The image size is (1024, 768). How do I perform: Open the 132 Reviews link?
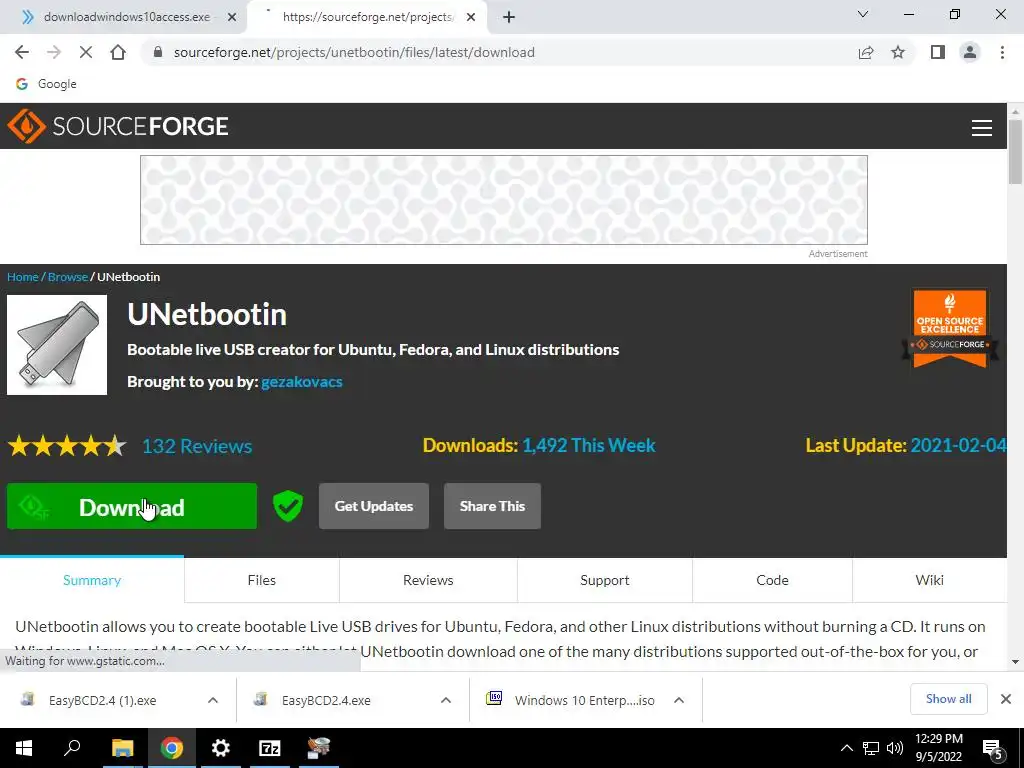pyautogui.click(x=197, y=446)
